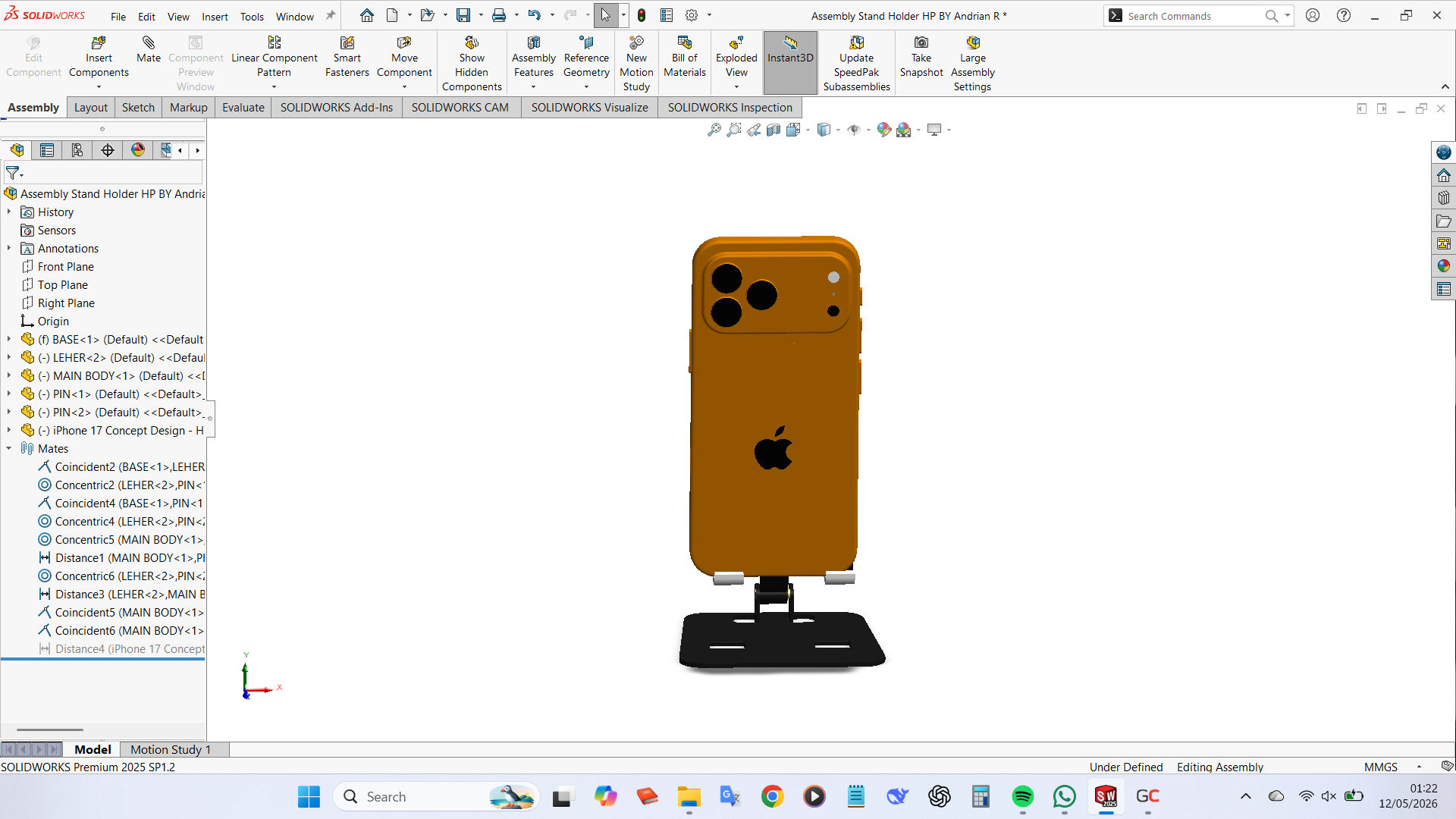Open Reference Geometry tool
This screenshot has height=819, width=1456.
[586, 56]
